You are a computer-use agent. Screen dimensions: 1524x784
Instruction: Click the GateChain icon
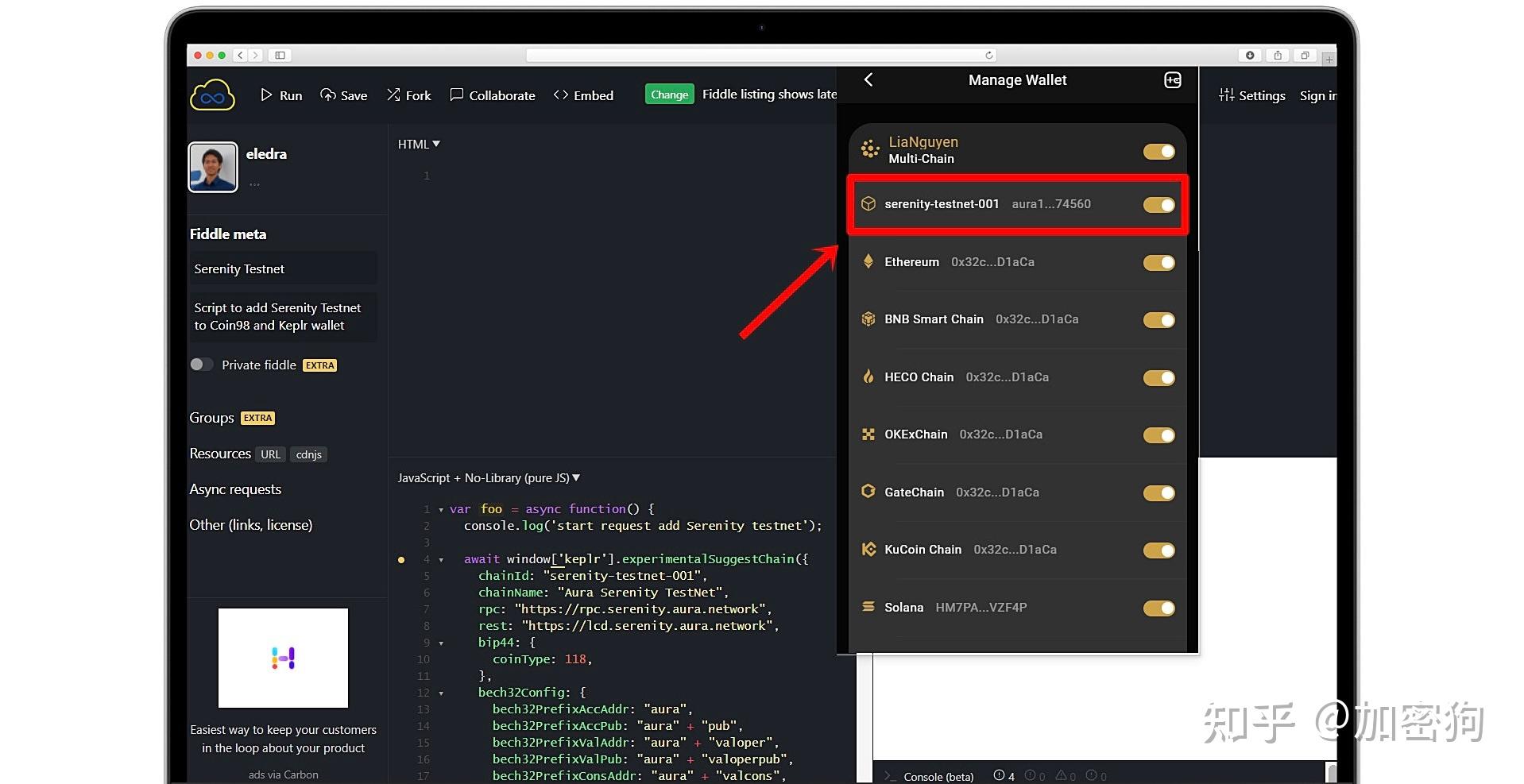tap(868, 492)
